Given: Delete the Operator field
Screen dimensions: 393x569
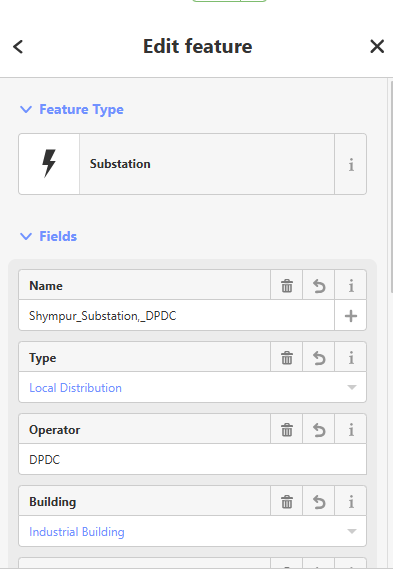Looking at the screenshot, I should [x=286, y=430].
